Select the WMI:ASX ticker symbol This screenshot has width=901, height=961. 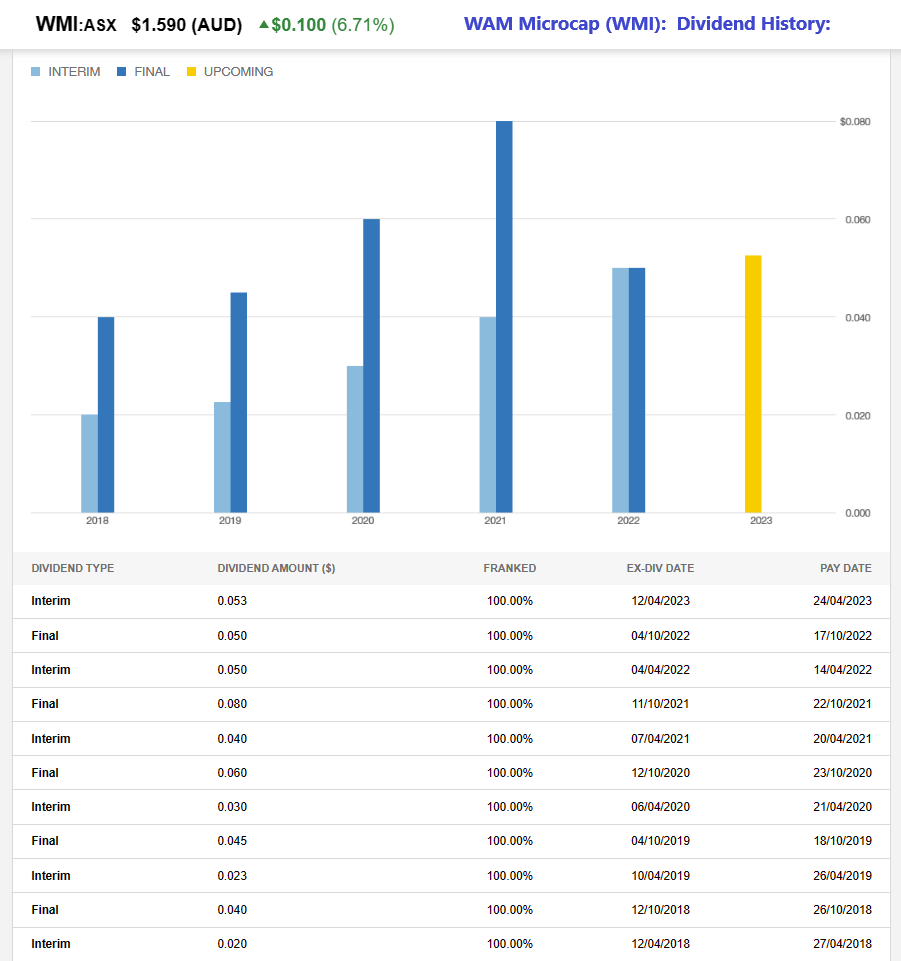tap(76, 25)
